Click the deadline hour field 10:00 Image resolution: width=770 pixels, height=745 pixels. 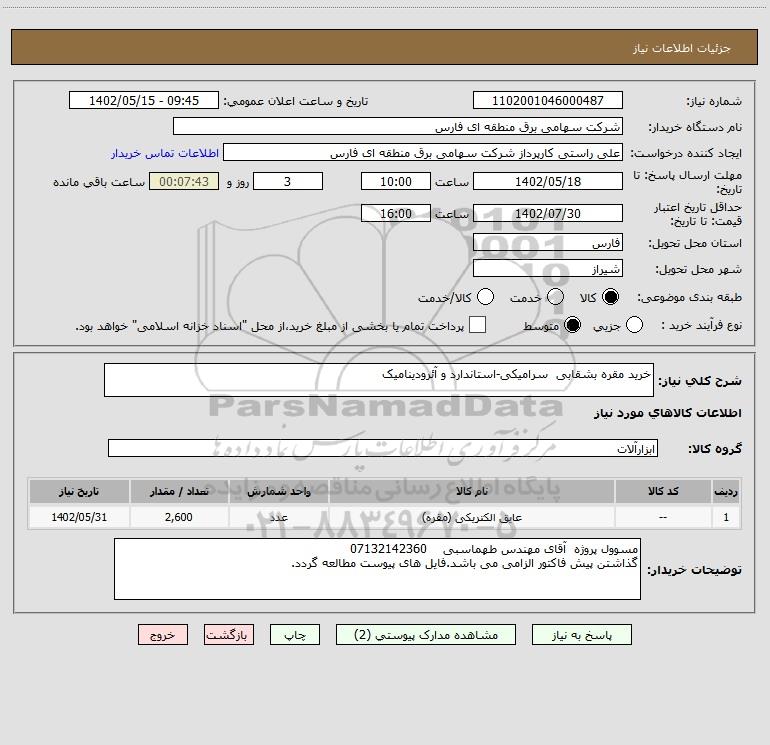click(x=396, y=181)
